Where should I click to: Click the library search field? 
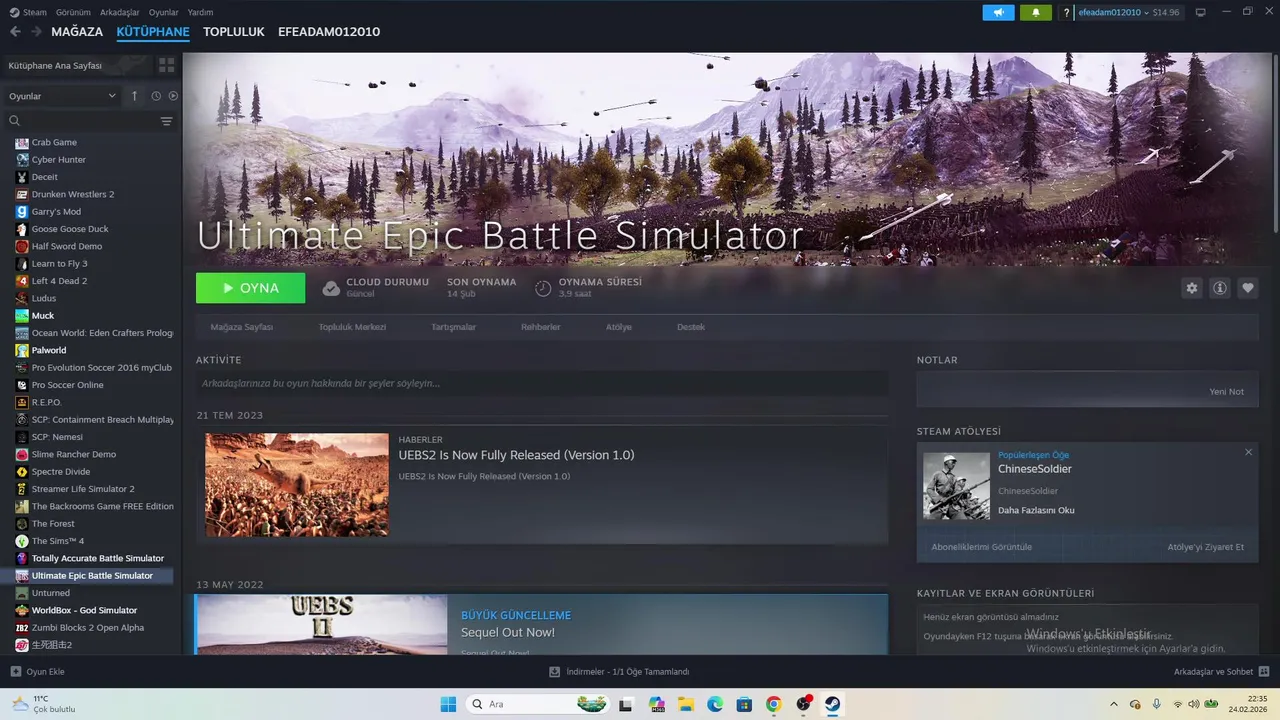[x=88, y=121]
